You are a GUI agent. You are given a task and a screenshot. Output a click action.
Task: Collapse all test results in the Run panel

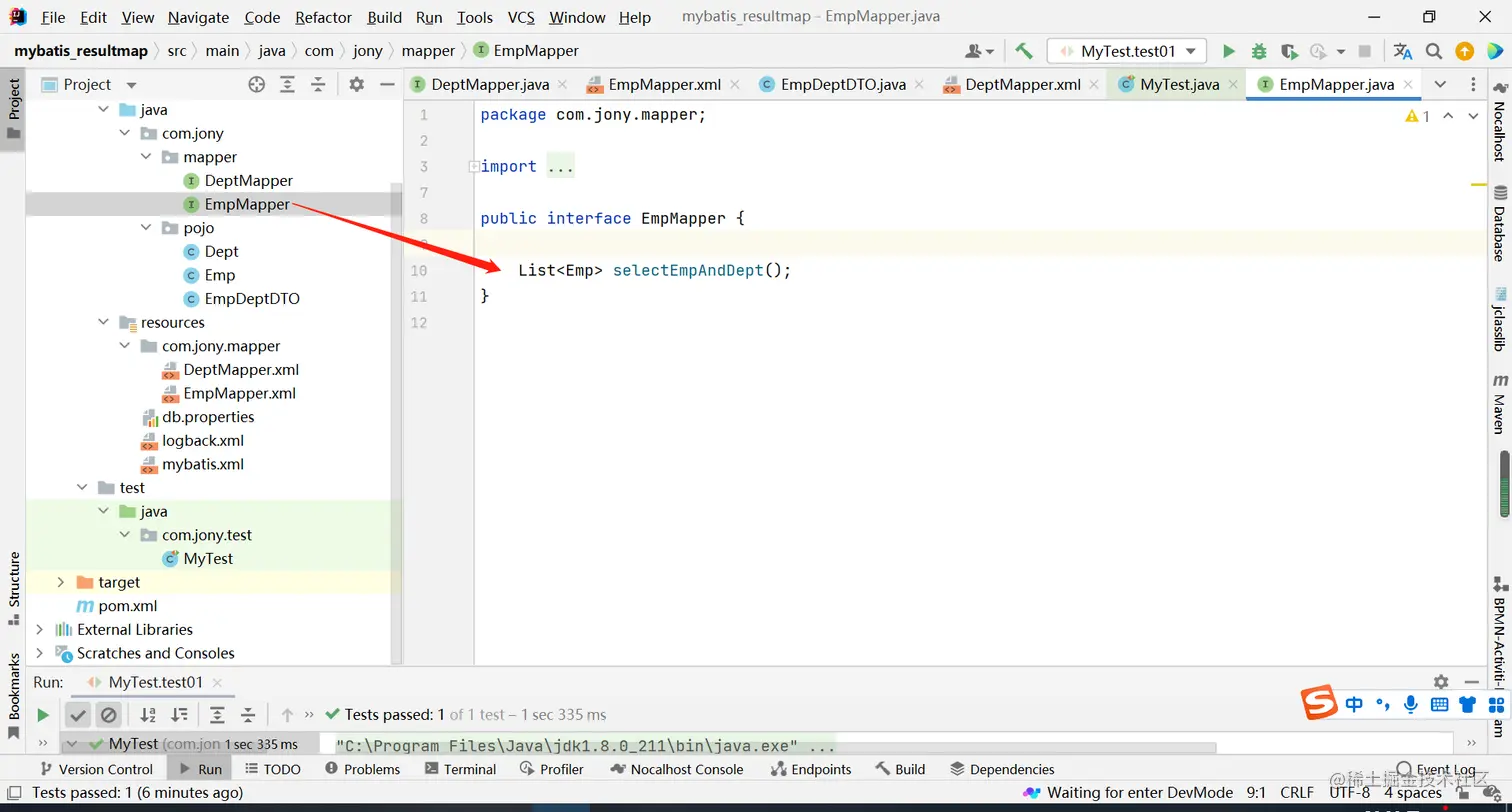[x=248, y=715]
